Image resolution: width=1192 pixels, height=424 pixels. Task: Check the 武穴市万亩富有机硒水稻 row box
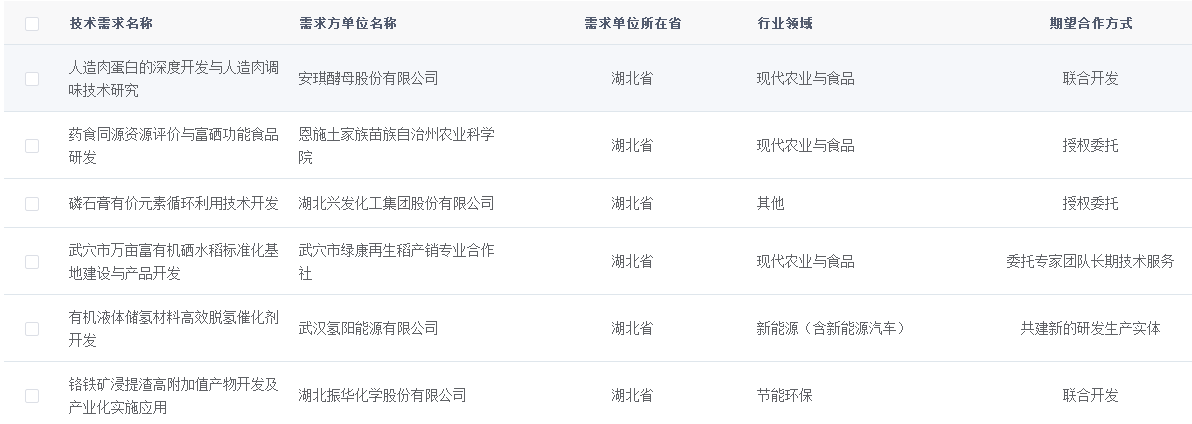32,261
